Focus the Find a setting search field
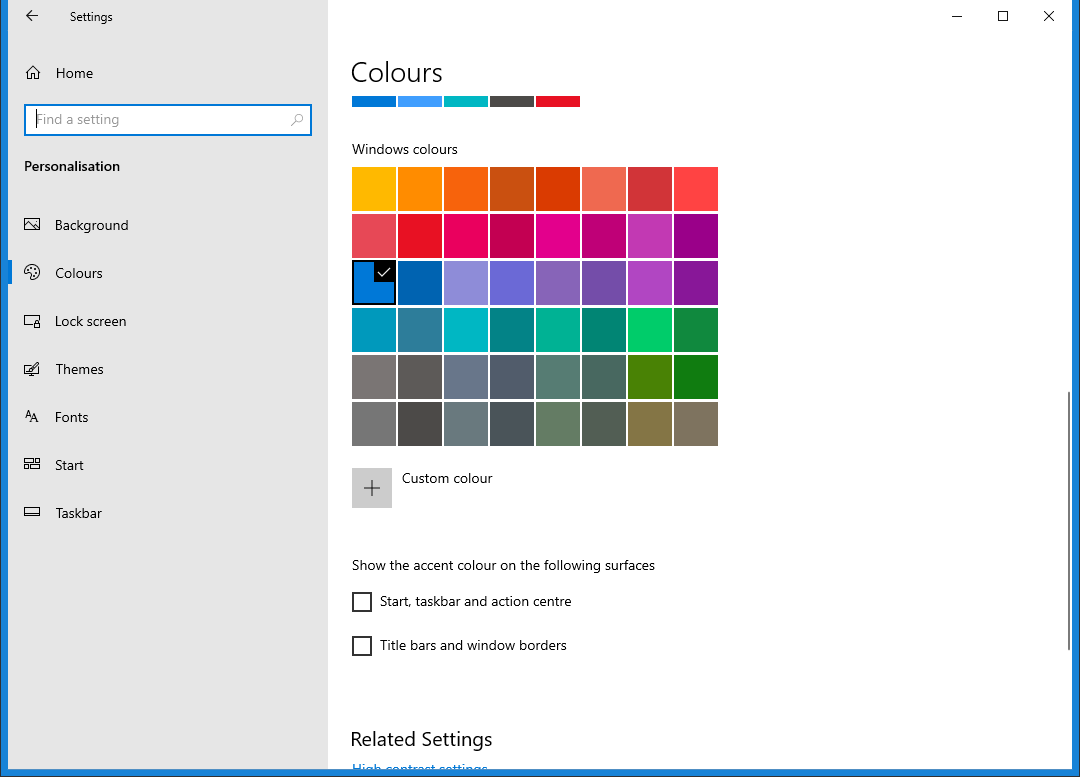Image resolution: width=1080 pixels, height=777 pixels. [x=168, y=120]
